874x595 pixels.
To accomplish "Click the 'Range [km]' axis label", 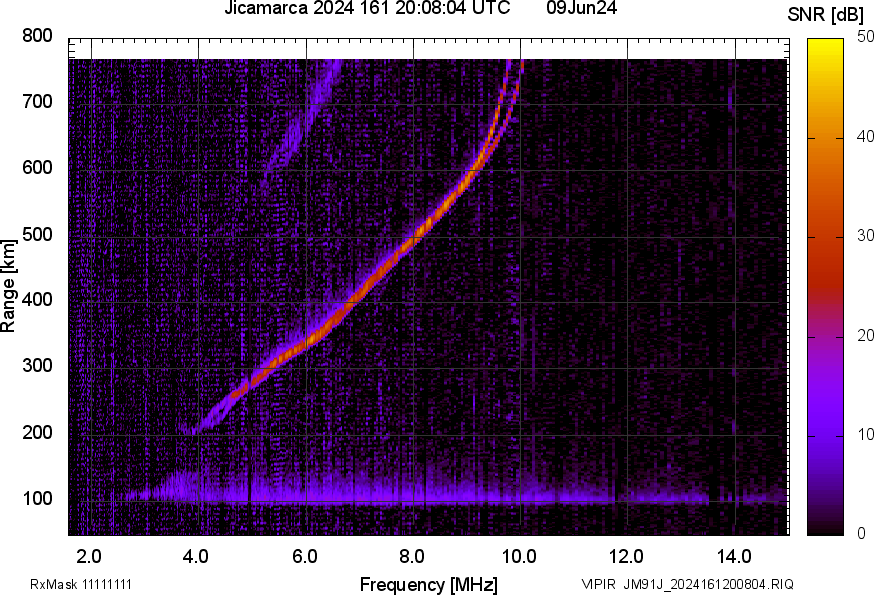I will 8,286.
